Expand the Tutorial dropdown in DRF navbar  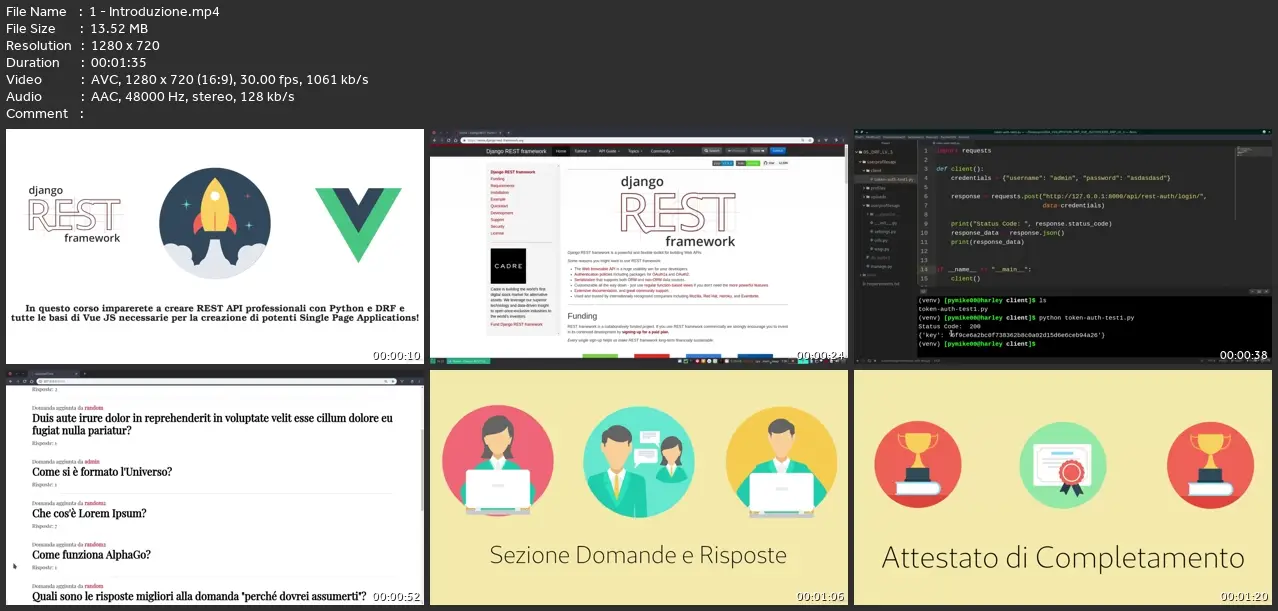click(x=582, y=151)
